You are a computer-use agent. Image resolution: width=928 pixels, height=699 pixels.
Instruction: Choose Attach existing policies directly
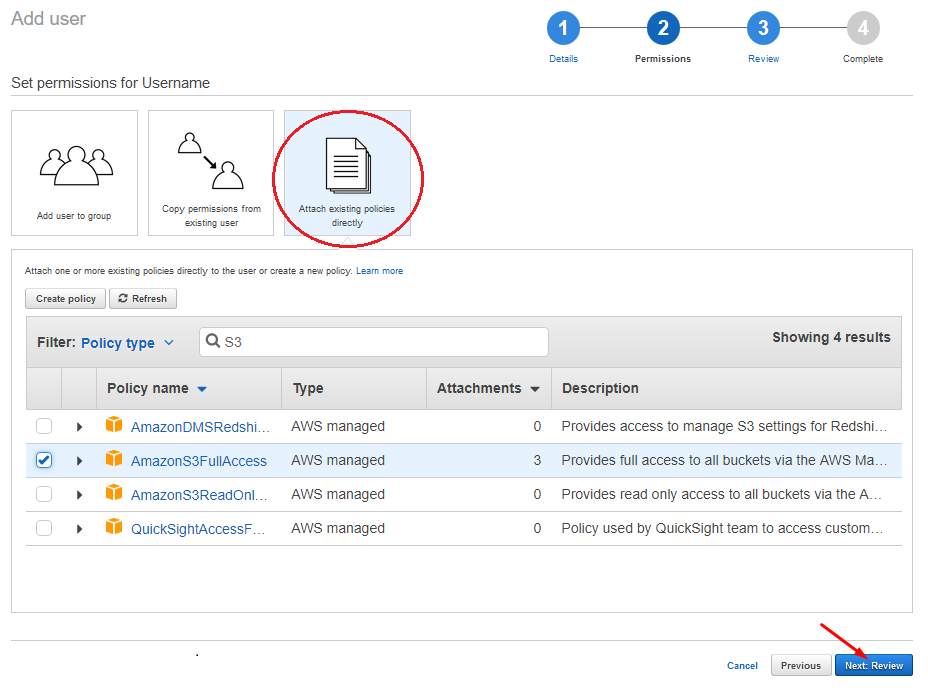pyautogui.click(x=347, y=172)
